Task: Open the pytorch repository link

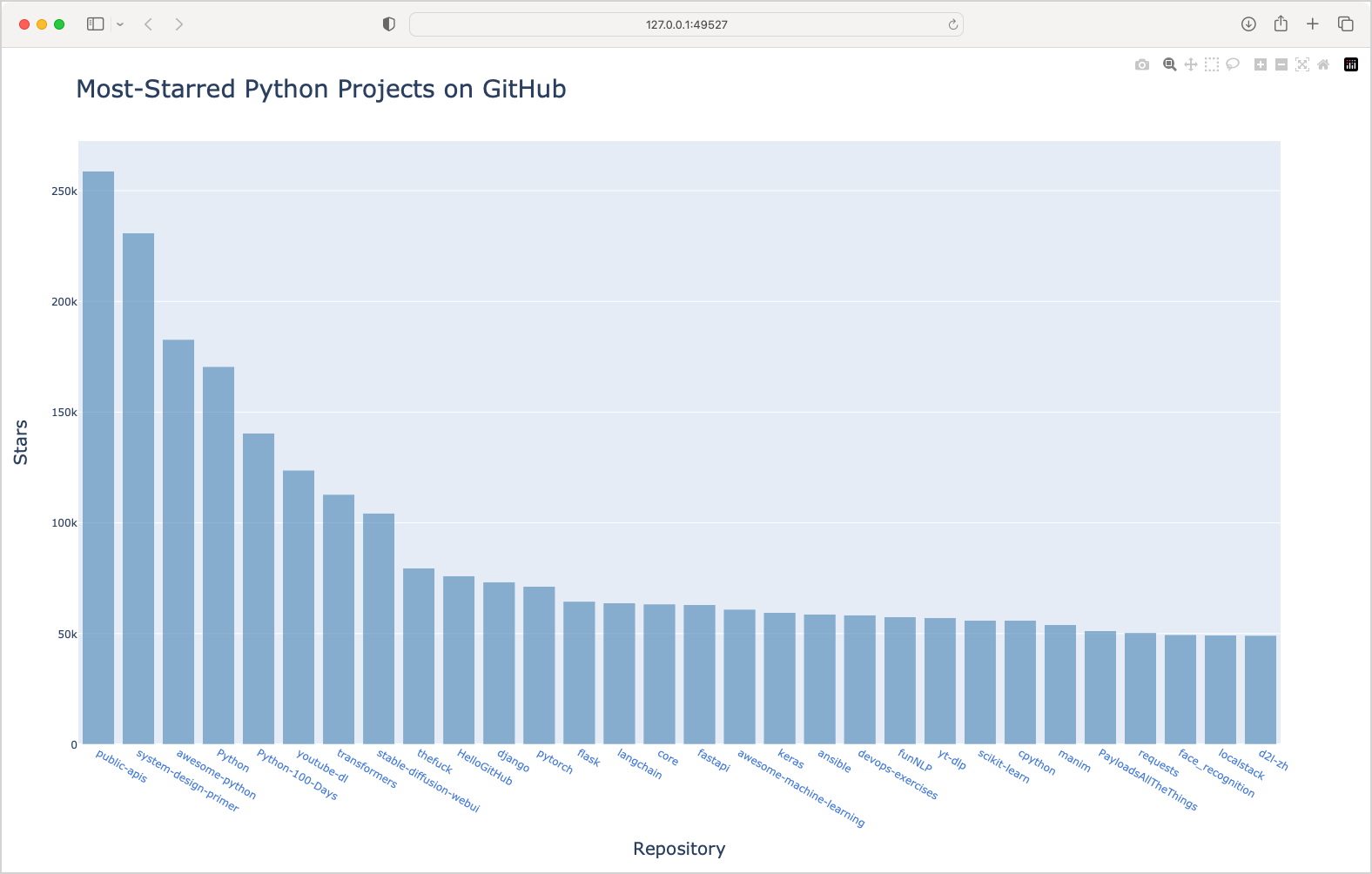Action: click(555, 762)
